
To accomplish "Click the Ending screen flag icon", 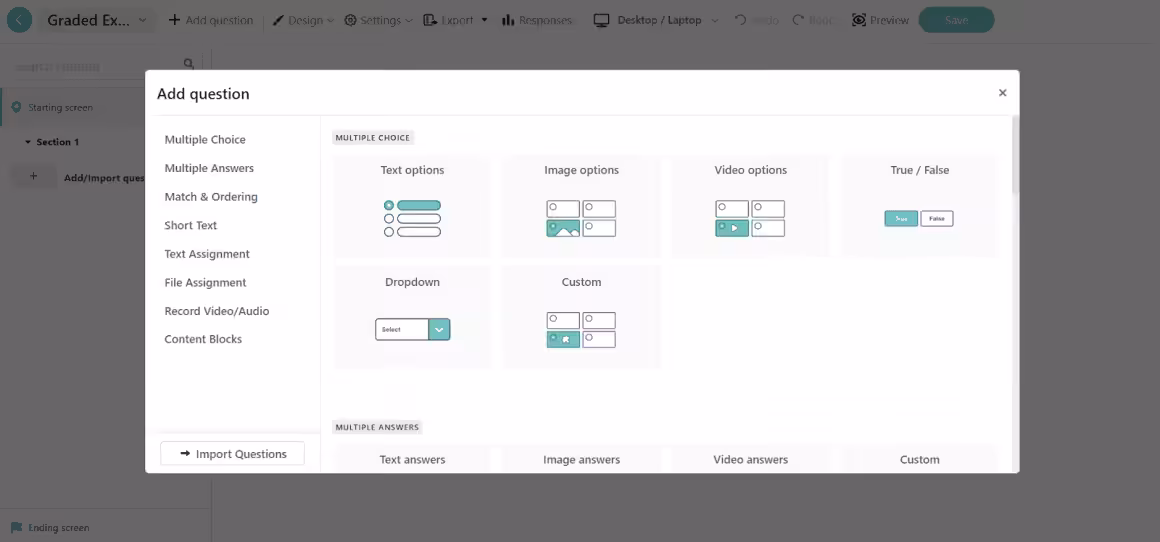I will coord(16,528).
